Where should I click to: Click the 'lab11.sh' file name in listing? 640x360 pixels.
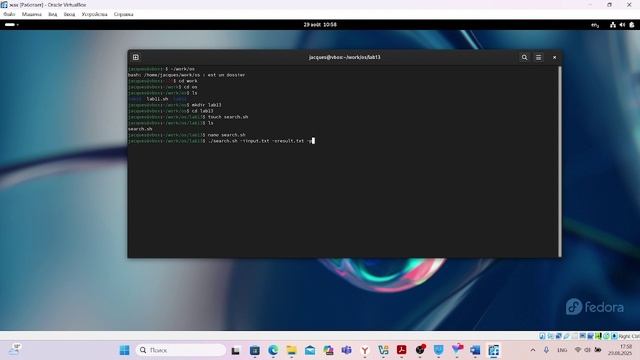[158, 99]
